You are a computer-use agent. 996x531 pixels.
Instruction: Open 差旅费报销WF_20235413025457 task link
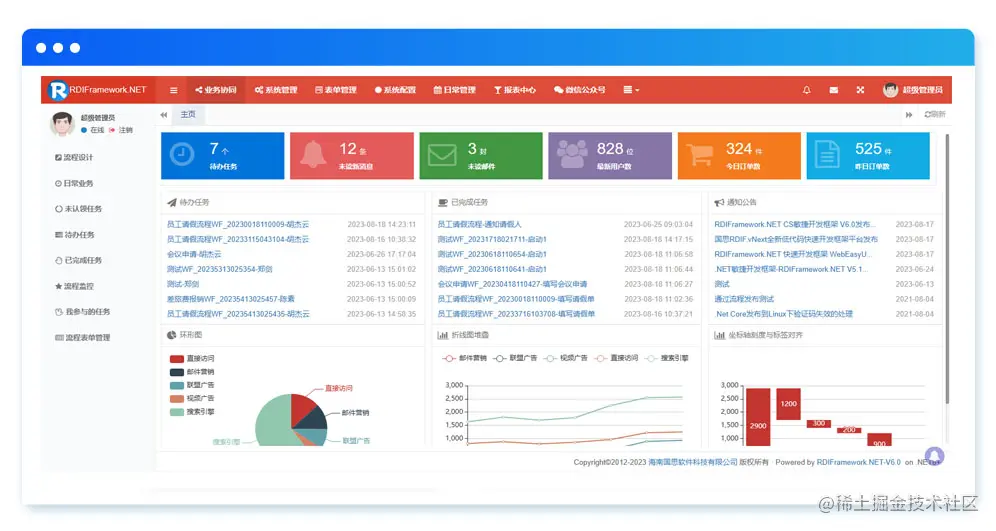tap(231, 299)
